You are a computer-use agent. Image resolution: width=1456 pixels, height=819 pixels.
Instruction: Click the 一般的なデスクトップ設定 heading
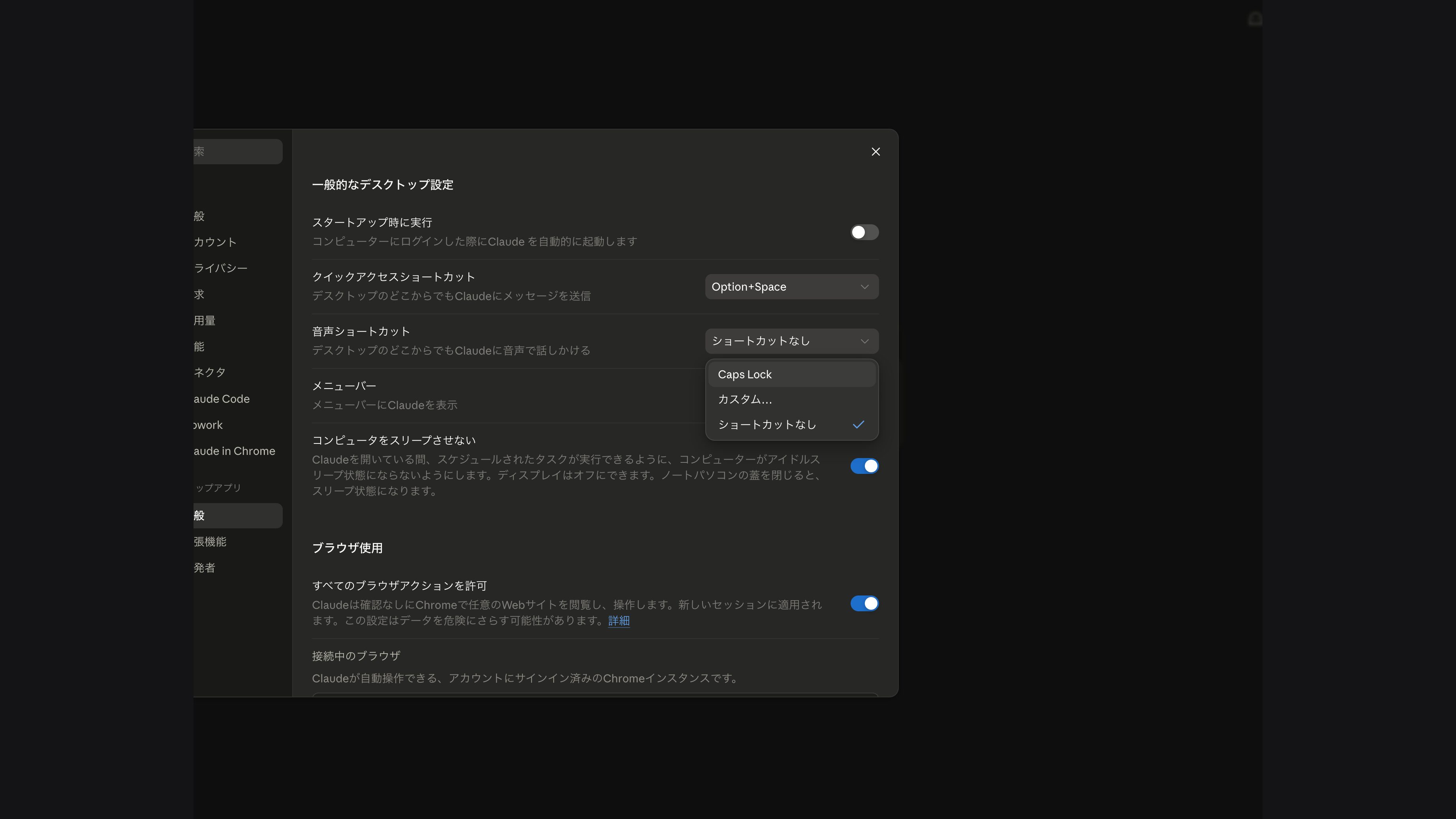pyautogui.click(x=383, y=185)
